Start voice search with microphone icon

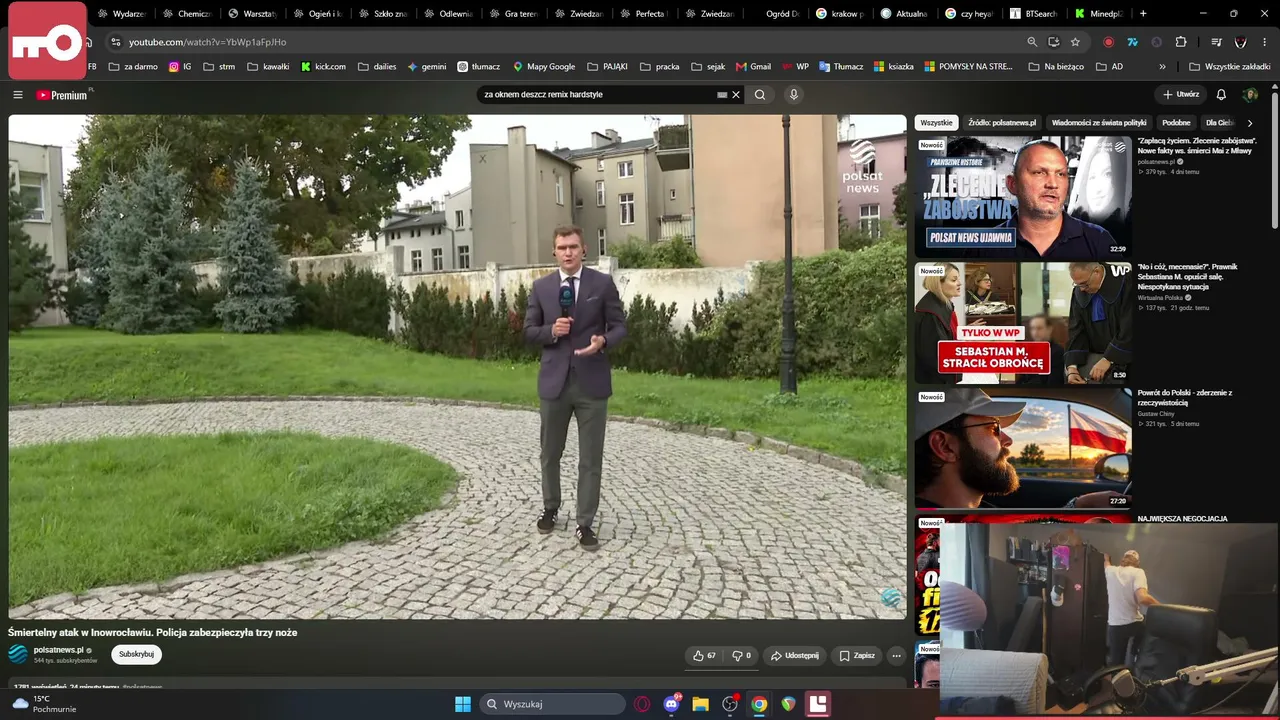point(794,95)
